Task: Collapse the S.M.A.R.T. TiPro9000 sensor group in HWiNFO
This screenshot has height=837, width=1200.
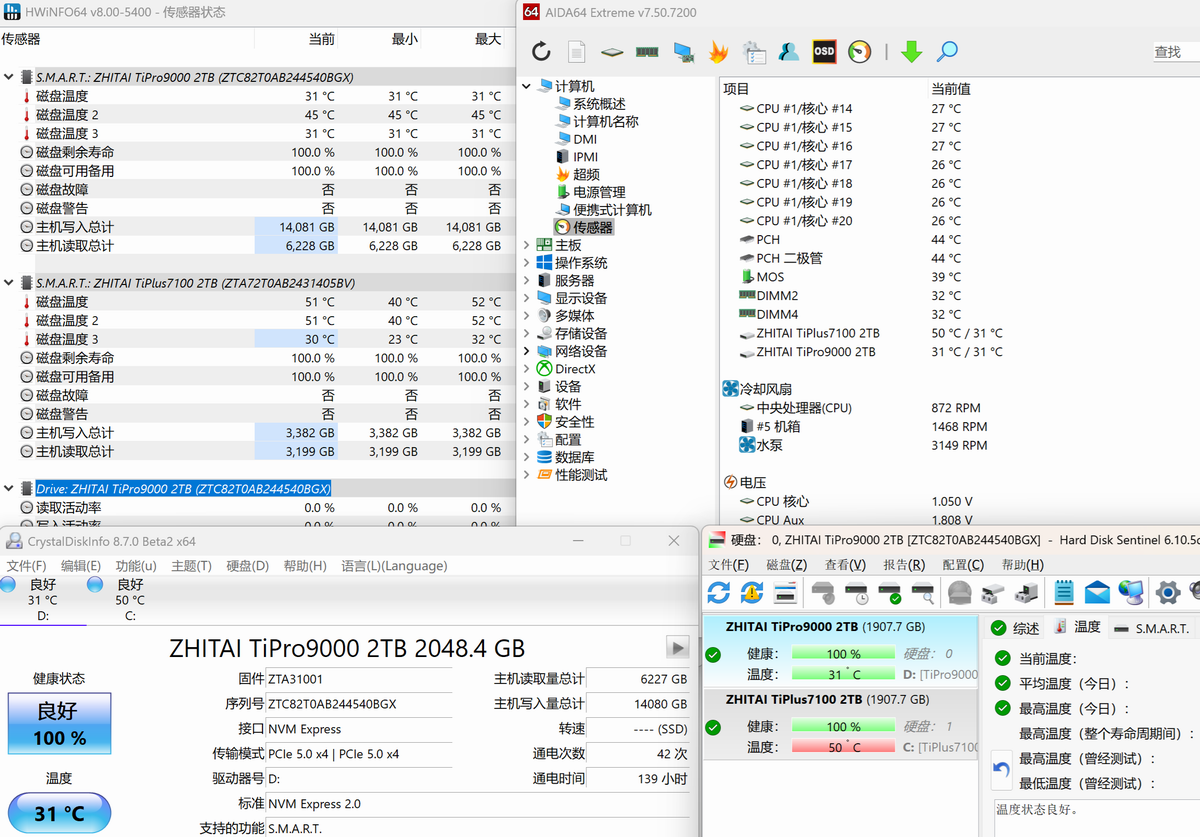Action: coord(9,77)
